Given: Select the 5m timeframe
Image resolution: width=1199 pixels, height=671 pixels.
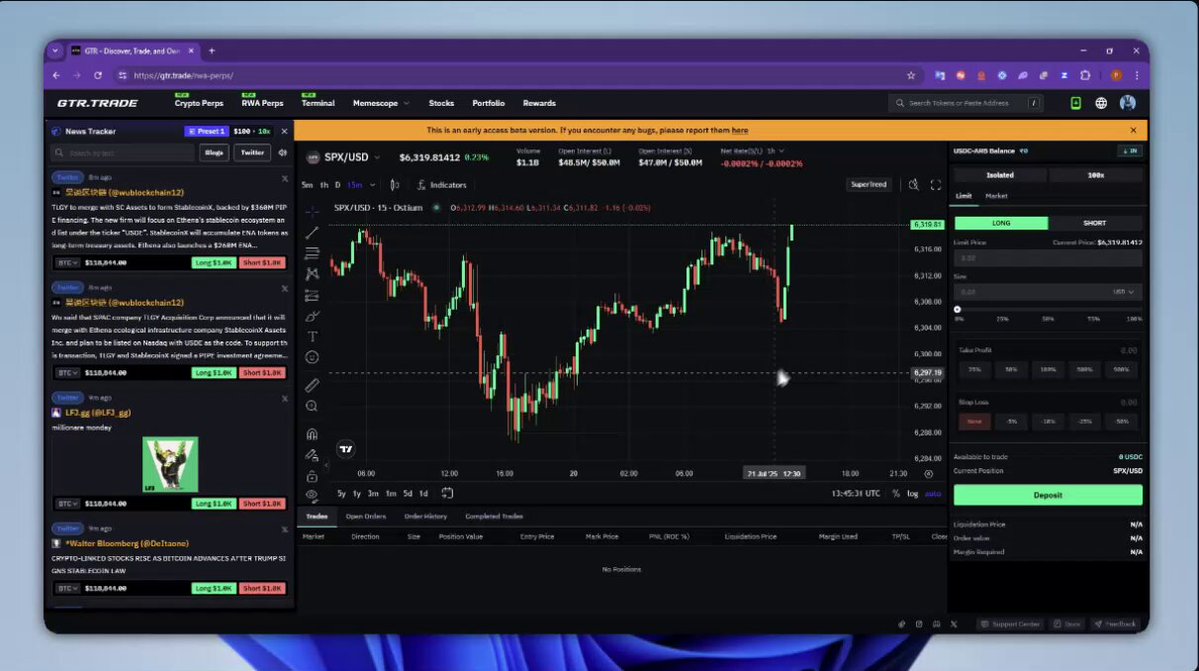Looking at the screenshot, I should [x=307, y=185].
